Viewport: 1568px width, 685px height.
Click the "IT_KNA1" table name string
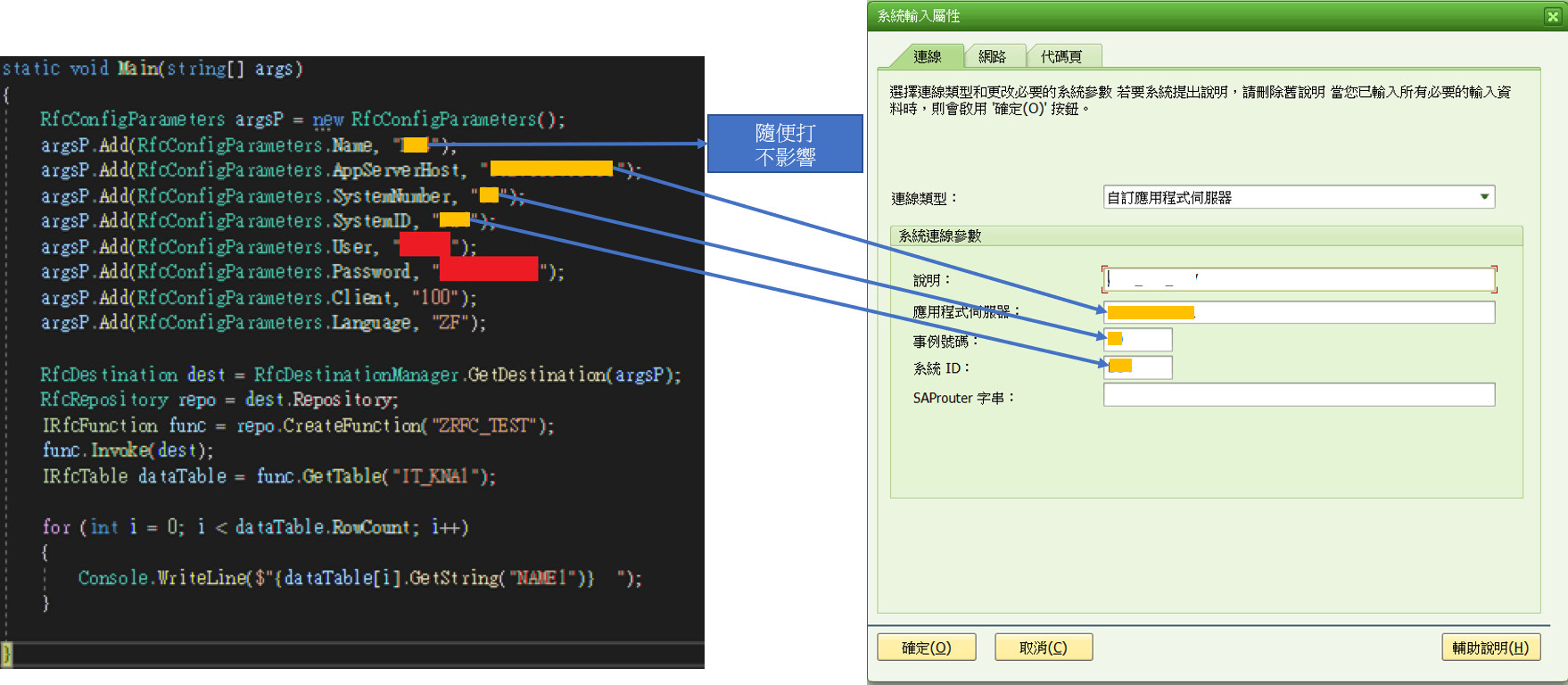click(x=437, y=476)
